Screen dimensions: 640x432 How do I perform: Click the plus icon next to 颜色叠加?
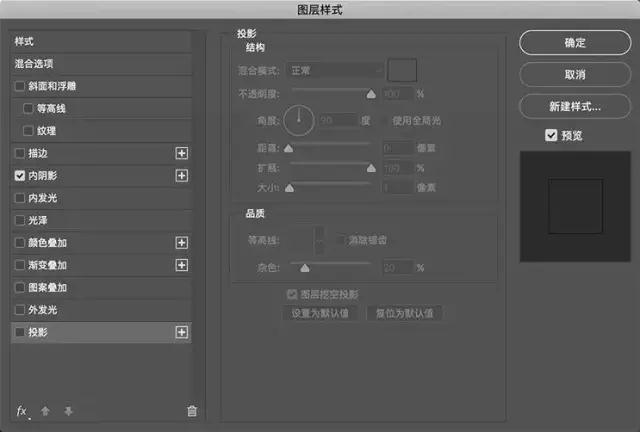tap(181, 243)
